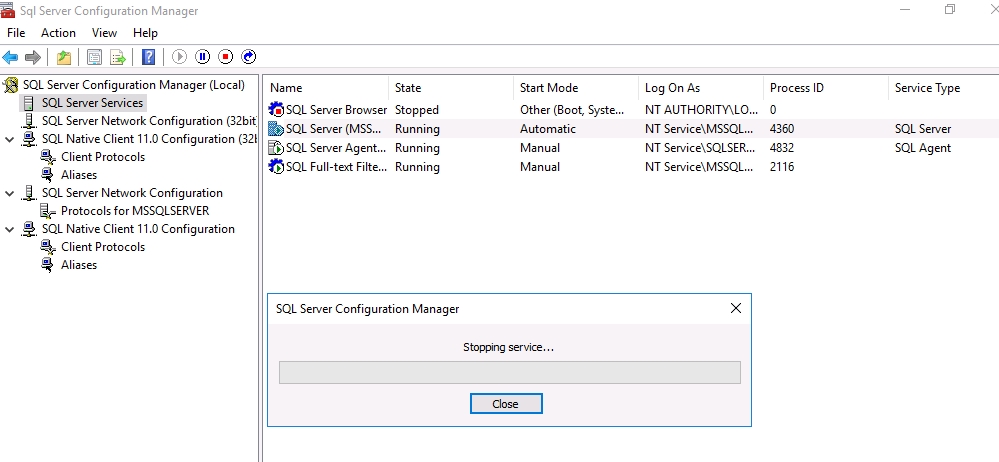
Task: Click the NT Service\SQLSER... log on cell
Action: point(700,148)
